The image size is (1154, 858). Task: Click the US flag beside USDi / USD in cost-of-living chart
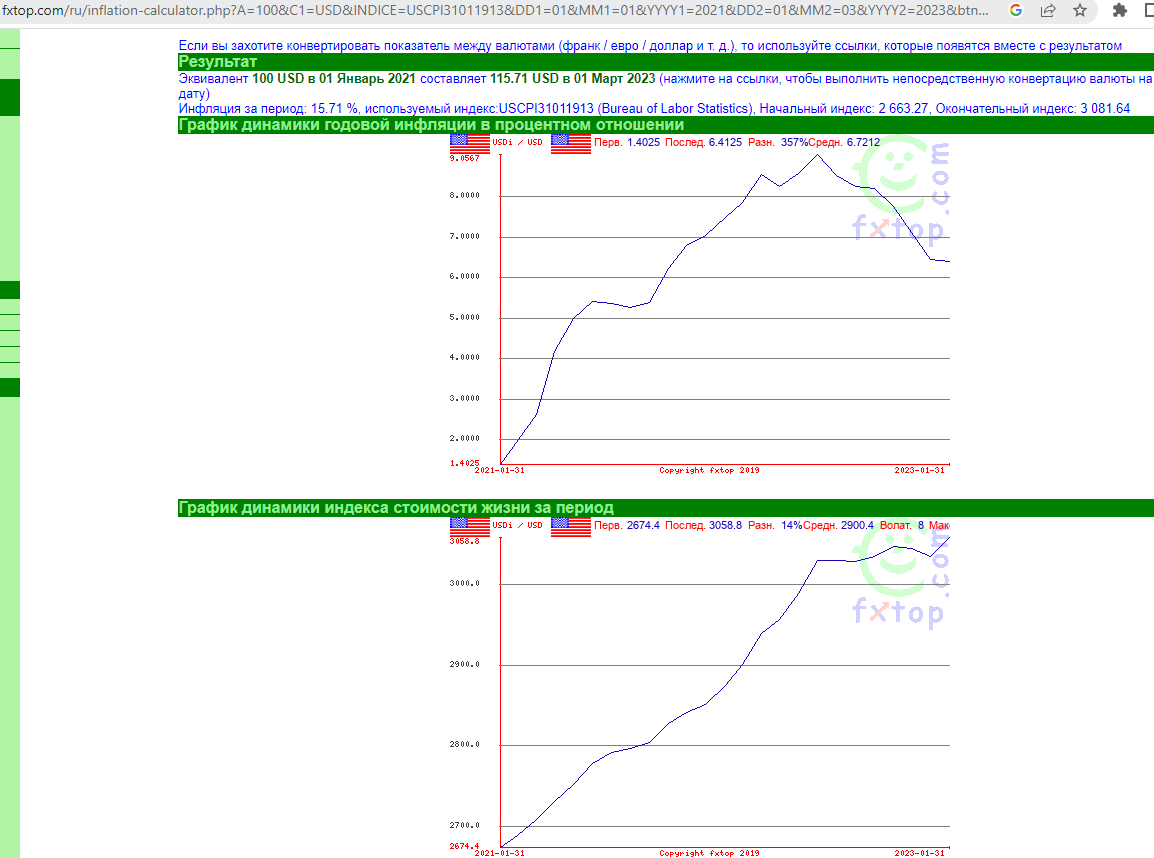pos(470,527)
